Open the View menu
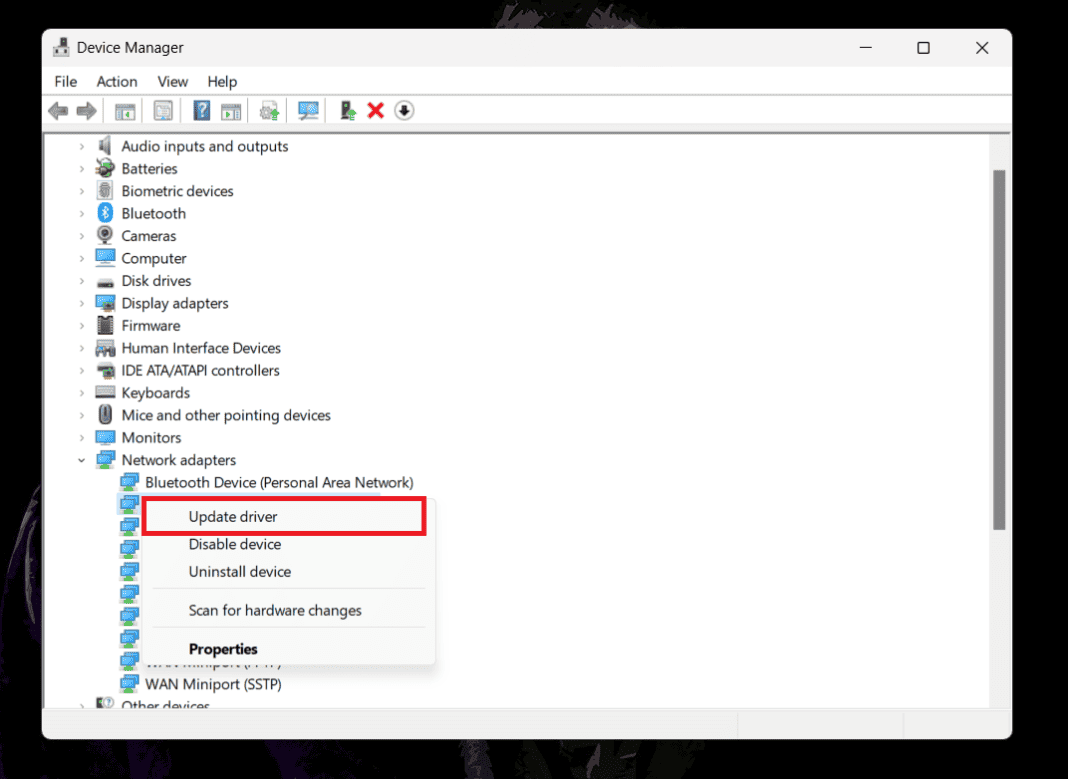Viewport: 1068px width, 779px height. 172,81
